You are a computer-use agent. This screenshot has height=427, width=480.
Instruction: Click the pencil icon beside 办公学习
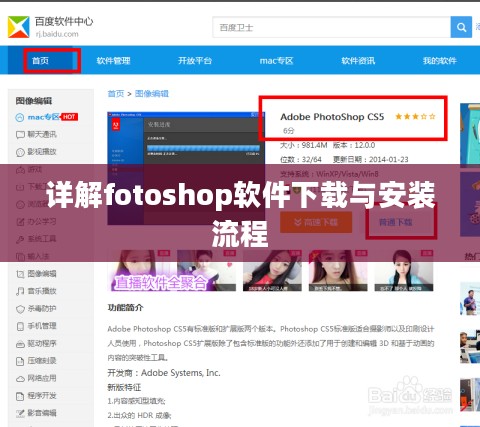tap(20, 222)
